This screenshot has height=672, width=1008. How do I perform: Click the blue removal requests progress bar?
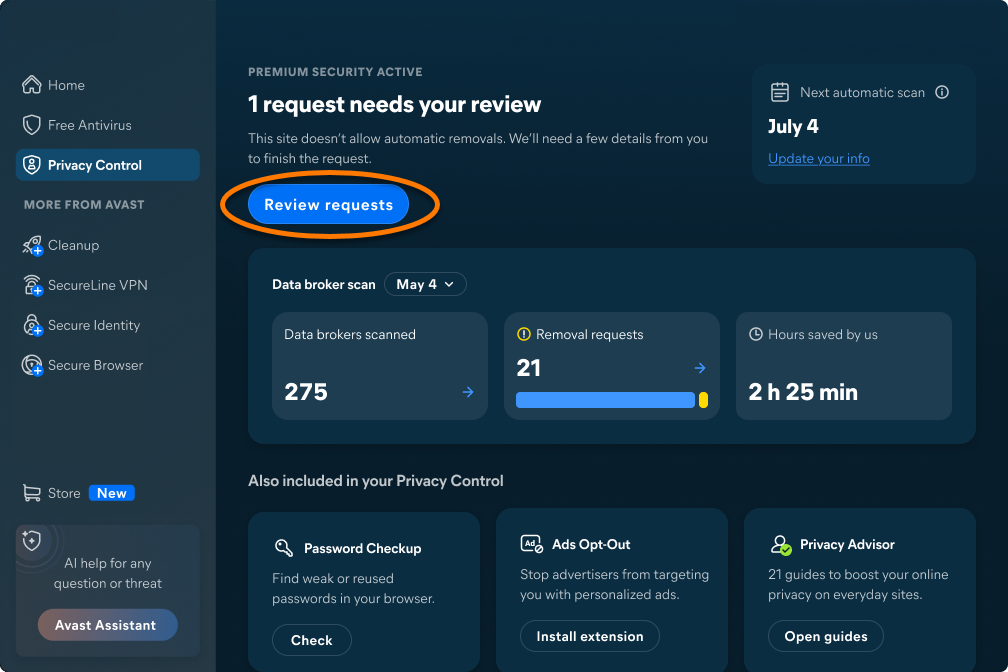pos(605,400)
